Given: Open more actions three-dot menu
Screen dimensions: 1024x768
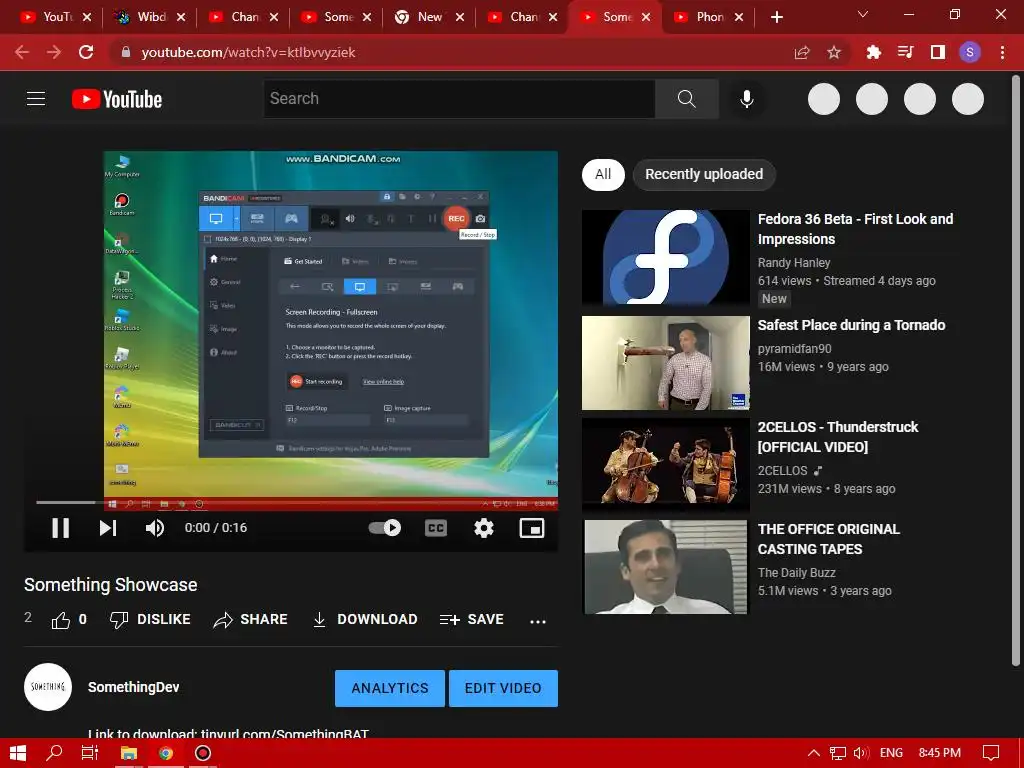Looking at the screenshot, I should click(537, 621).
